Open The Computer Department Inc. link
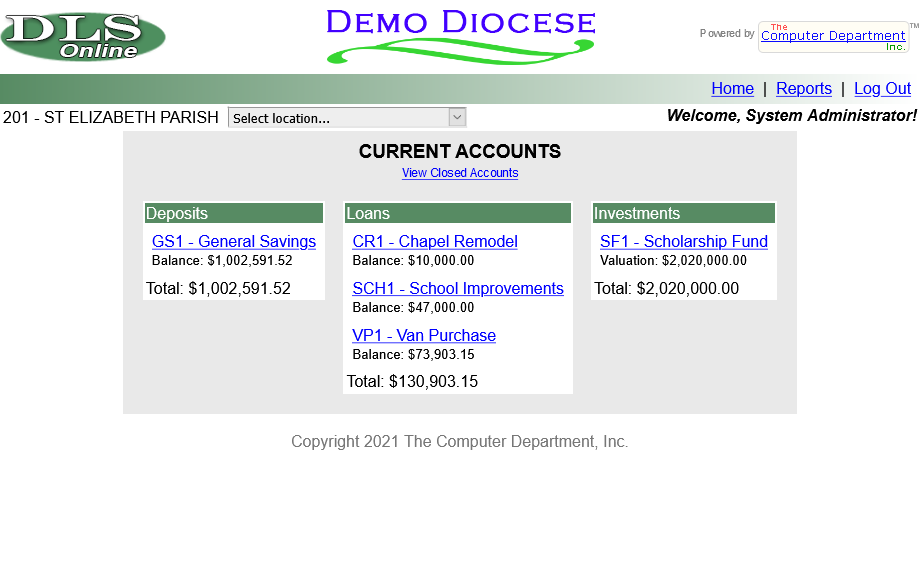The width and height of the screenshot is (920, 562). [833, 37]
